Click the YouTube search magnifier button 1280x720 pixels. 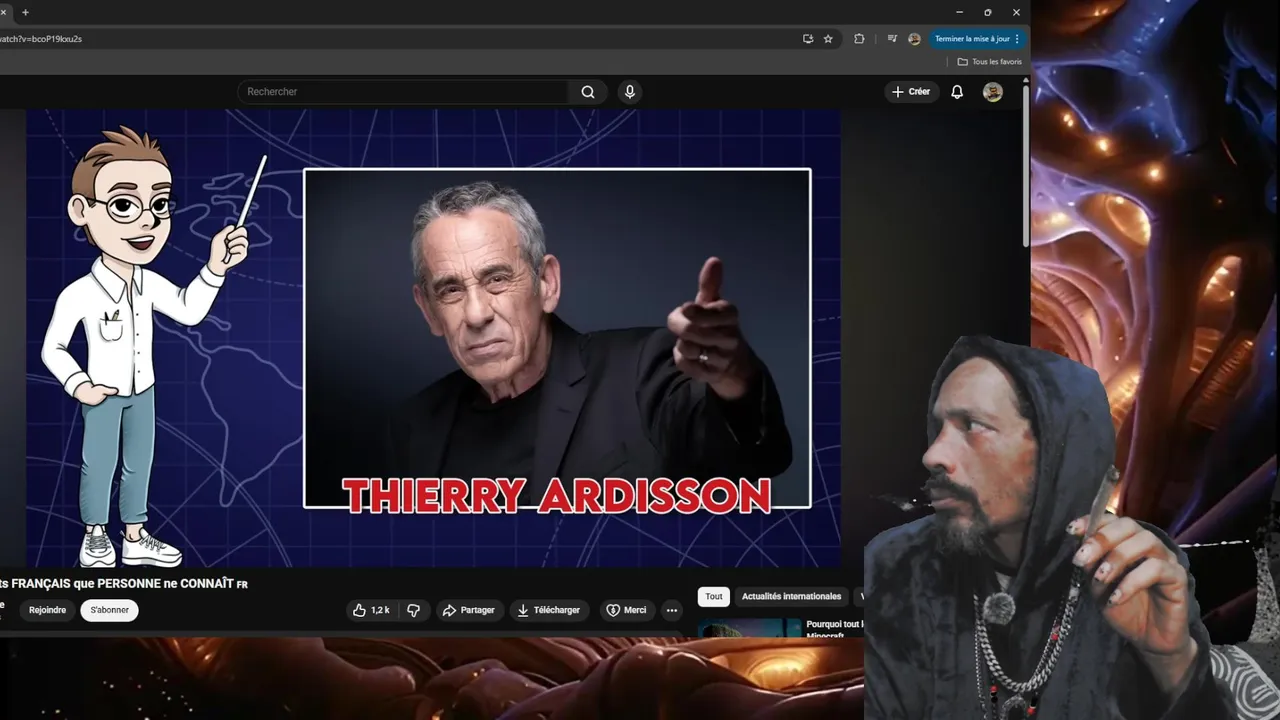pyautogui.click(x=587, y=92)
